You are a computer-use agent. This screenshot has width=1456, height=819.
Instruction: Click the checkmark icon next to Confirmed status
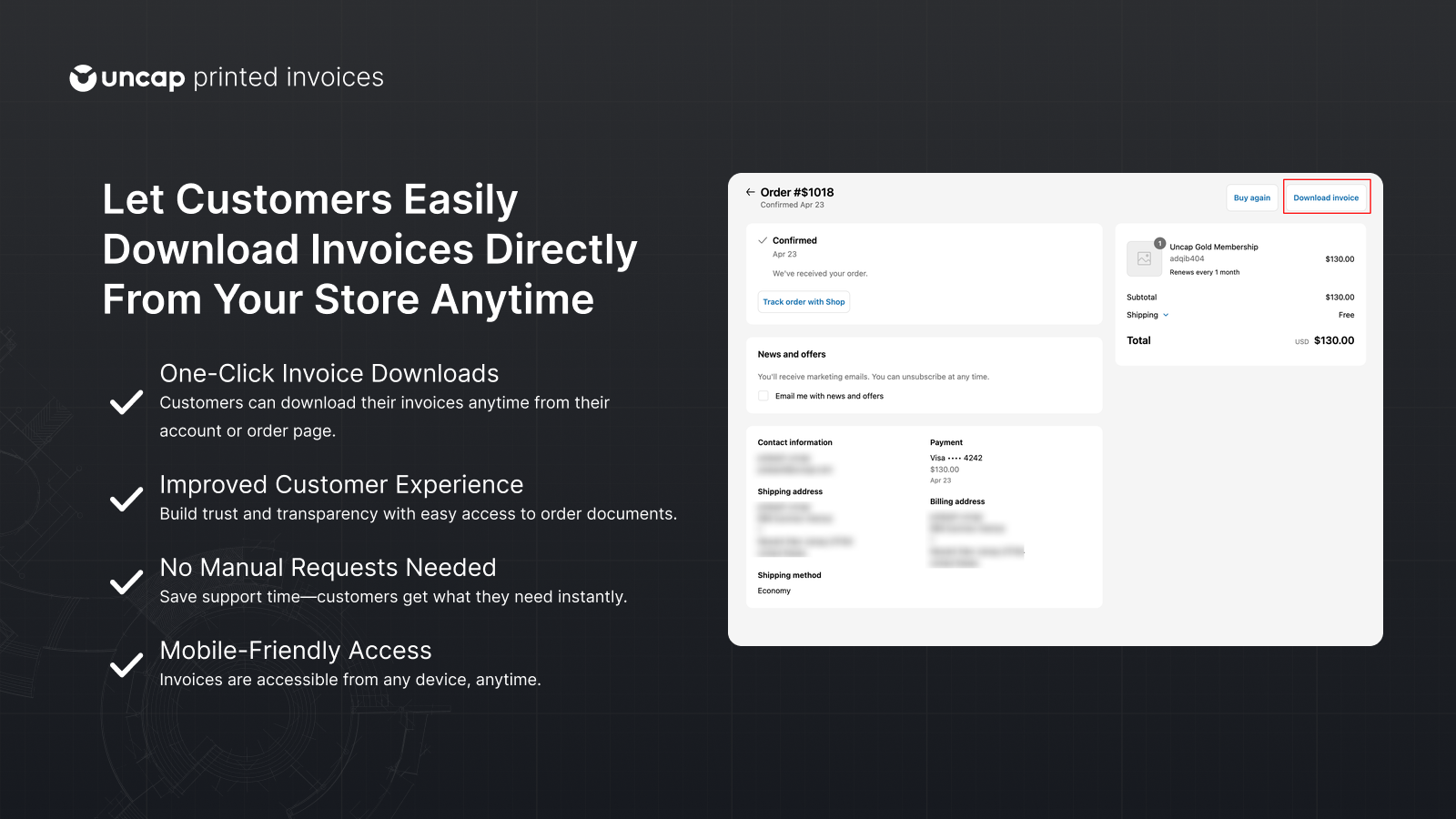coord(763,239)
